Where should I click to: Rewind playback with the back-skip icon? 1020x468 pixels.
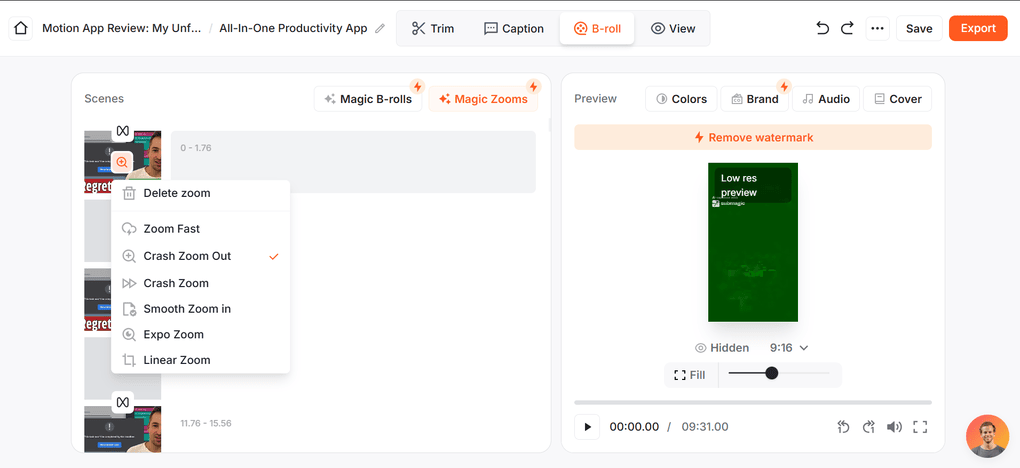pyautogui.click(x=843, y=427)
